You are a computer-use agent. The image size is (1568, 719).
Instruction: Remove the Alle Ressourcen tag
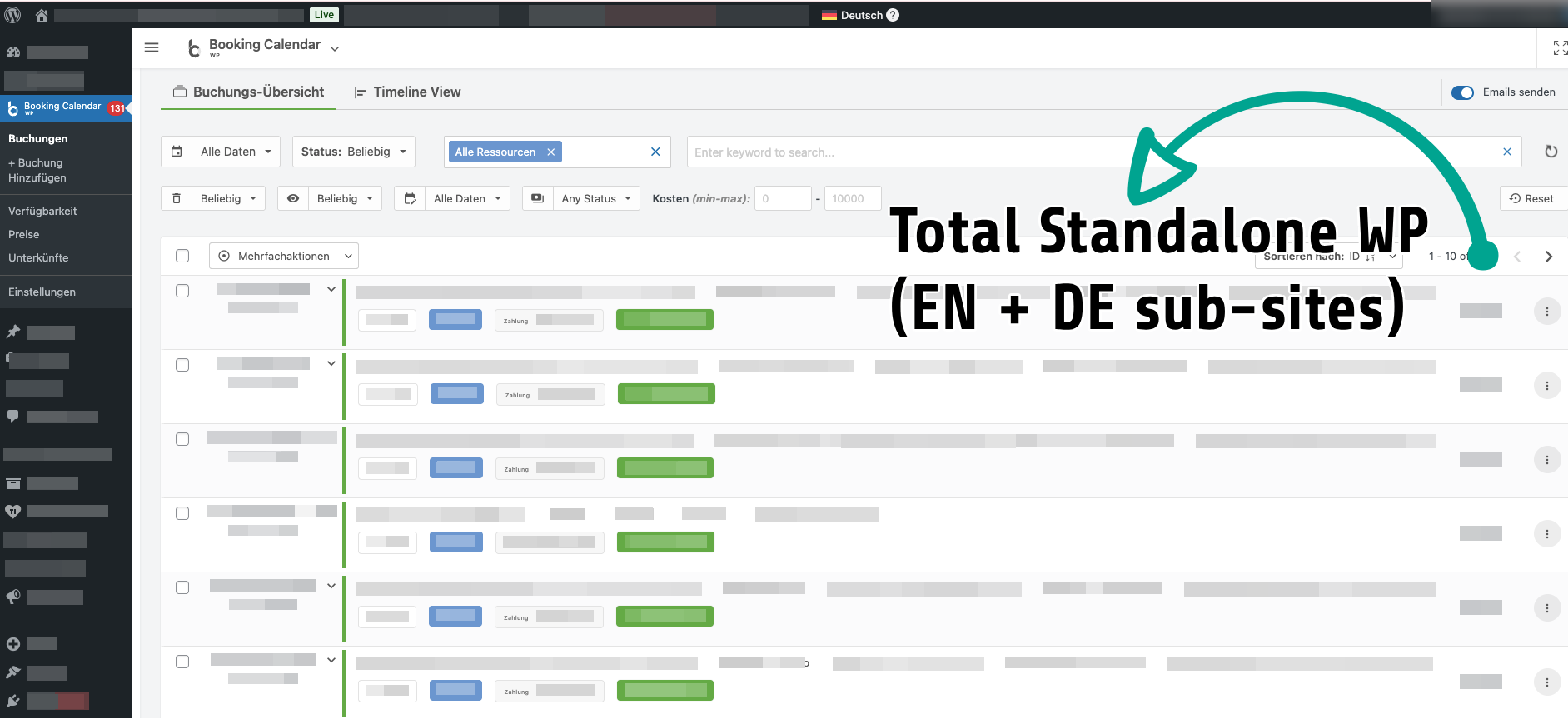click(550, 152)
